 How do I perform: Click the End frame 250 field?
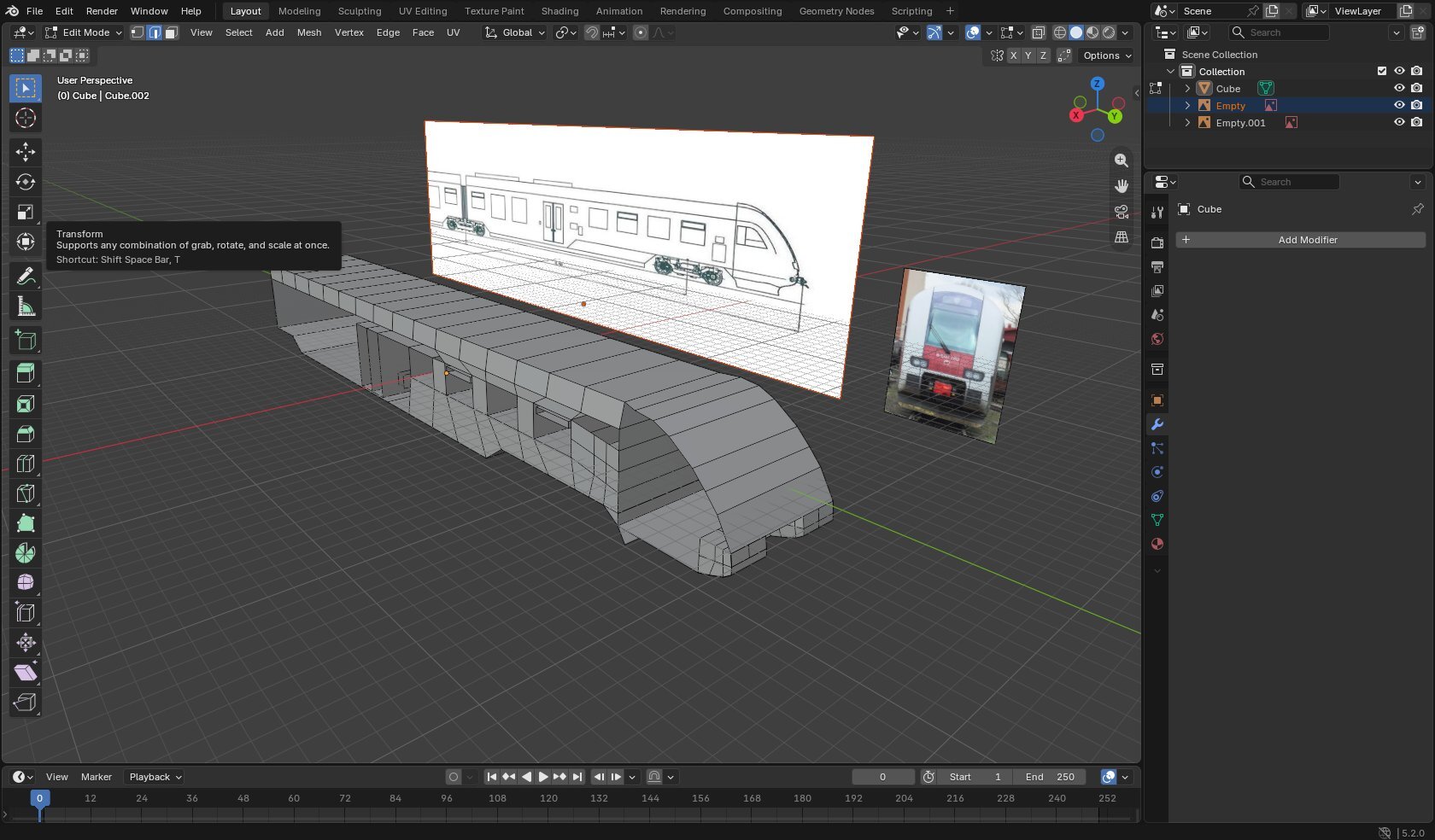1049,777
